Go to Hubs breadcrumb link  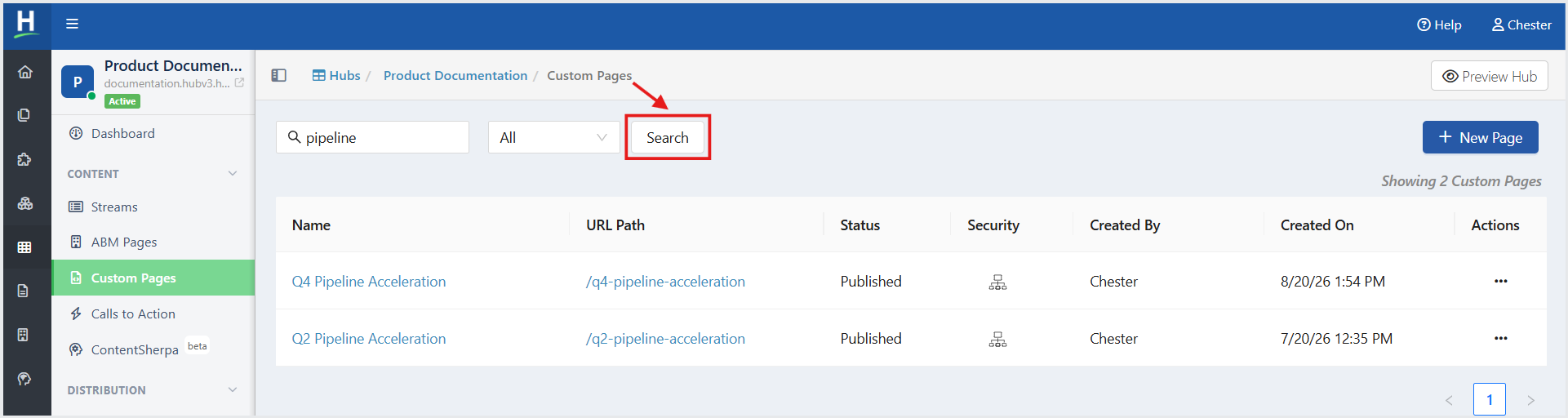point(336,75)
